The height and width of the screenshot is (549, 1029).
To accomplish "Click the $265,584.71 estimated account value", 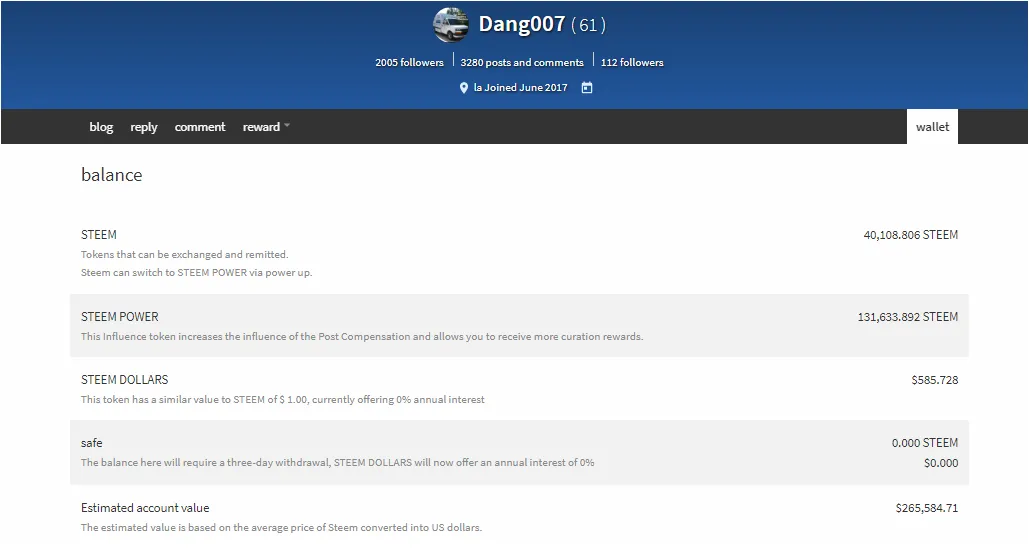I will [x=927, y=508].
